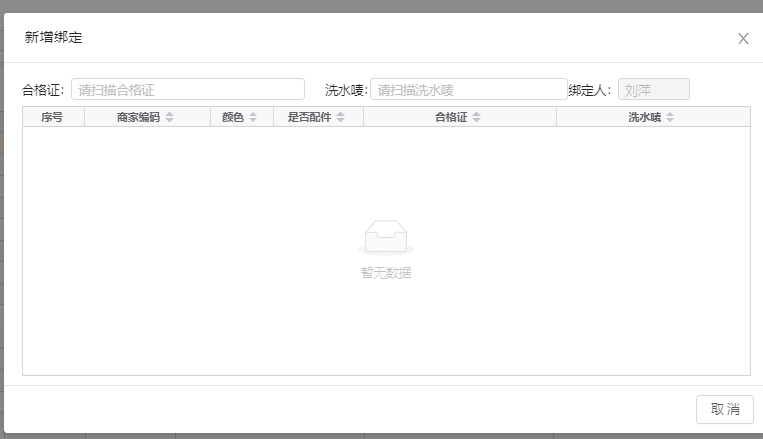Focus the 请扫描合格证 input field
The height and width of the screenshot is (439, 763).
(188, 90)
